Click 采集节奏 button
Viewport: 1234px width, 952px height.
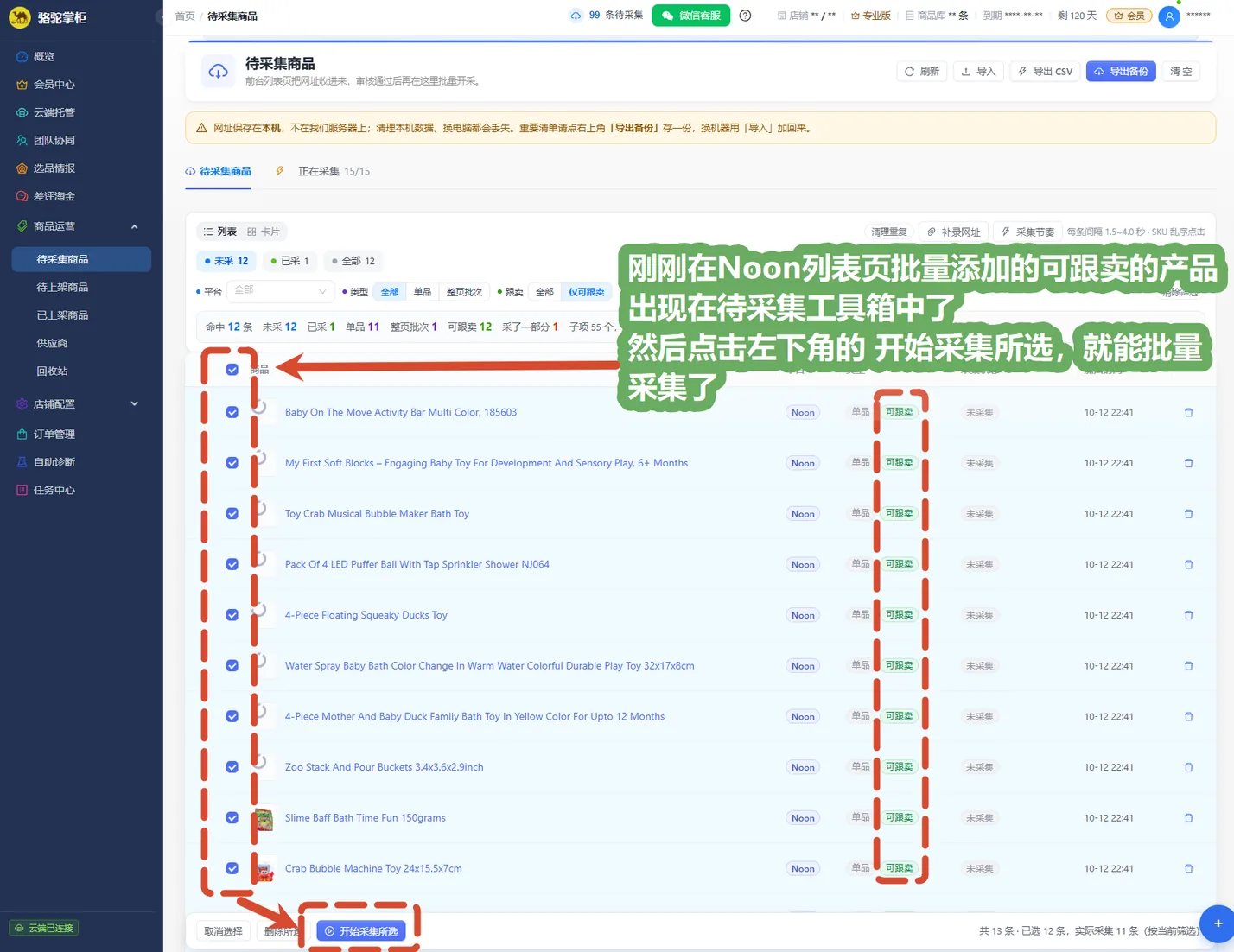coord(1027,232)
